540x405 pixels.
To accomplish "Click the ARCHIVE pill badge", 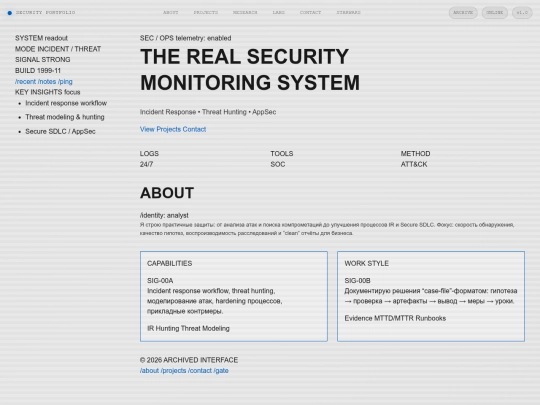I will [463, 13].
